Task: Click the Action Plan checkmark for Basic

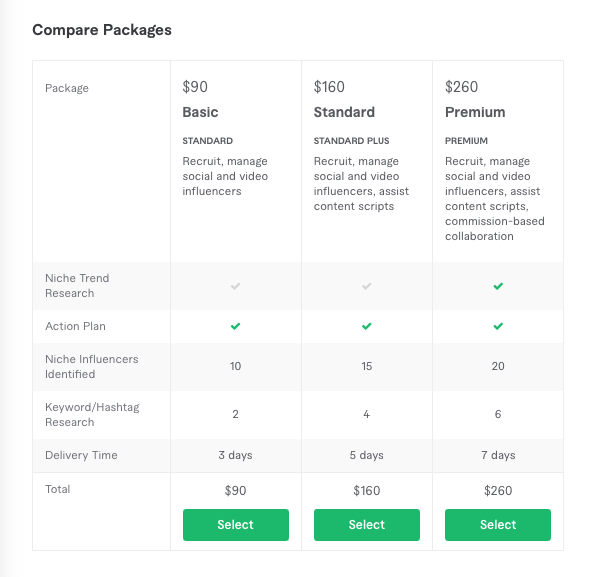Action: 235,326
